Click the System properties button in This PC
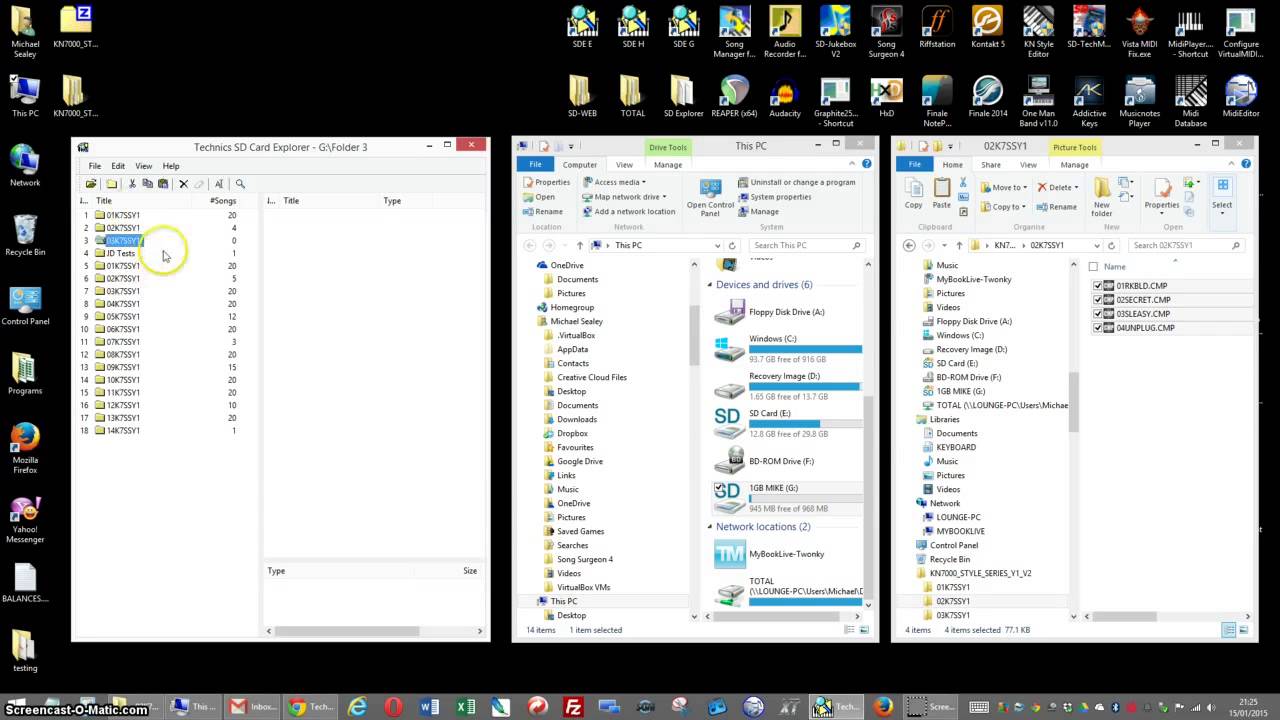Image resolution: width=1280 pixels, height=720 pixels. click(774, 197)
